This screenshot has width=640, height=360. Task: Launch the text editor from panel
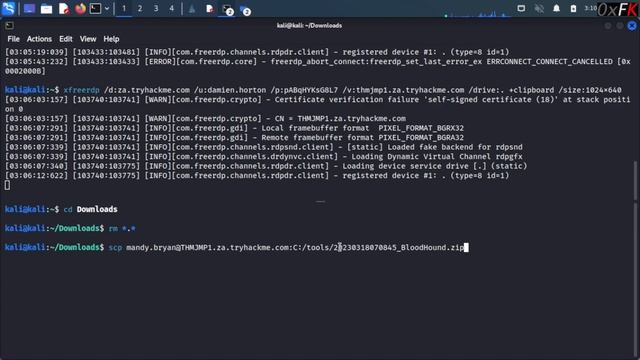[x=64, y=9]
